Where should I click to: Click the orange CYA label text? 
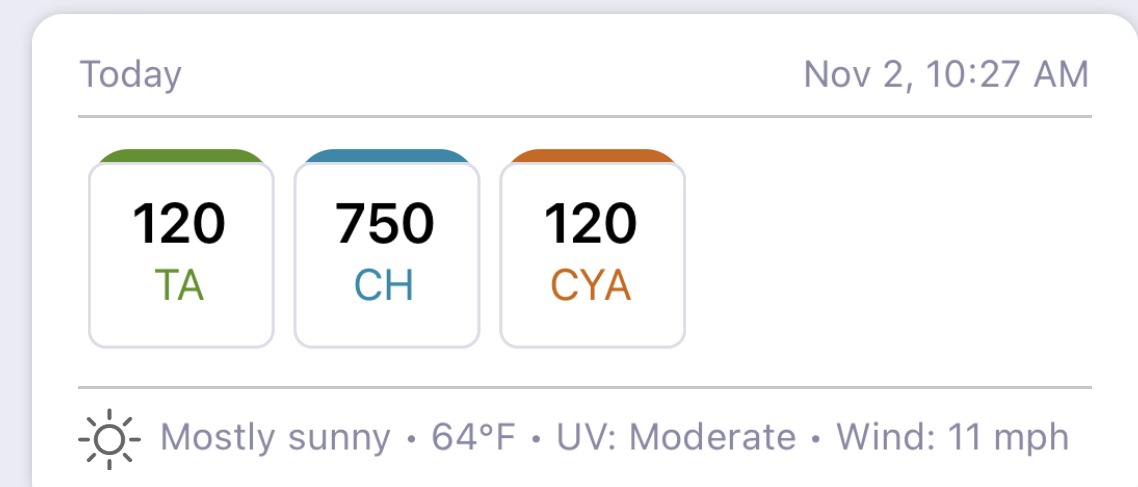pos(591,286)
